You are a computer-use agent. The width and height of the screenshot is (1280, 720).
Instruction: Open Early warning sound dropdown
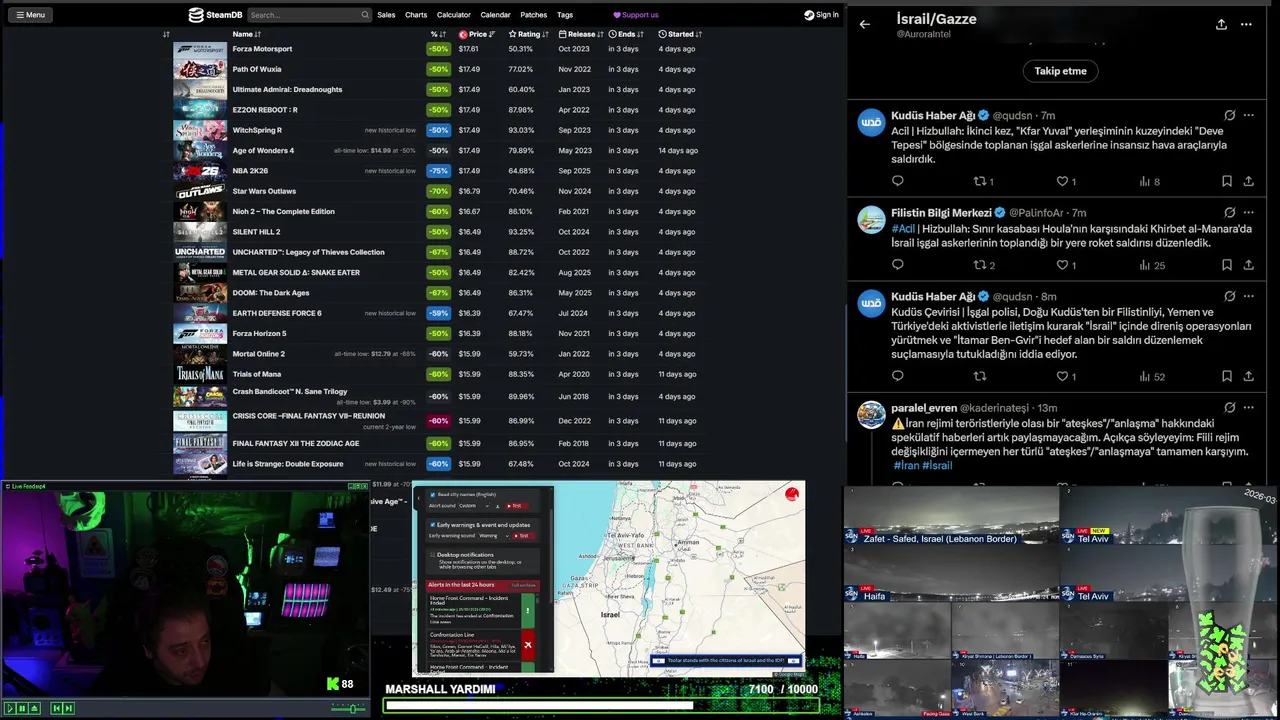pyautogui.click(x=494, y=536)
